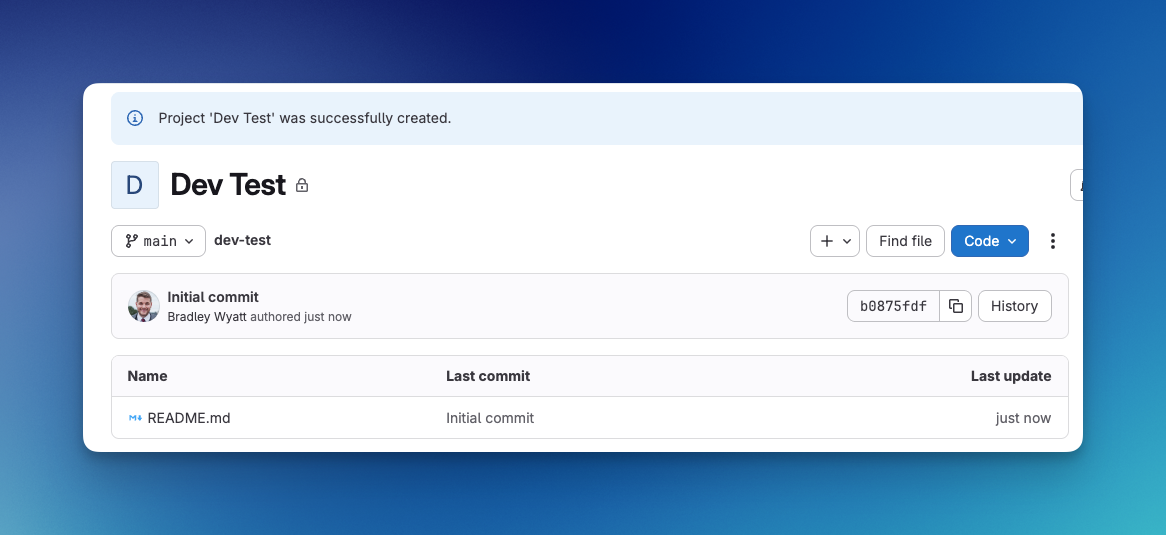Click the Last update column header
The image size is (1166, 535).
(x=1010, y=376)
